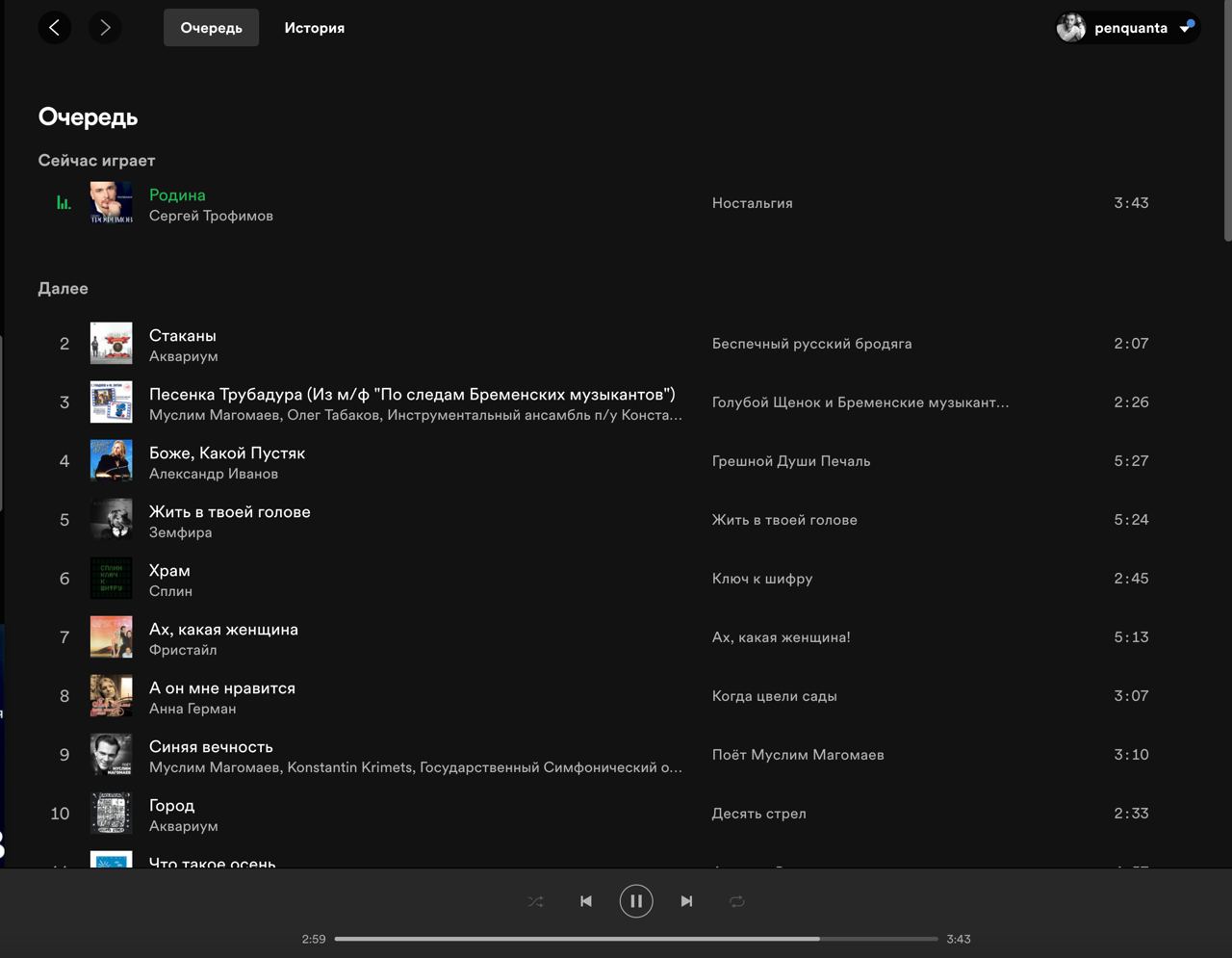The image size is (1232, 958).
Task: Open album Беспечный русский бродяга
Action: 811,344
